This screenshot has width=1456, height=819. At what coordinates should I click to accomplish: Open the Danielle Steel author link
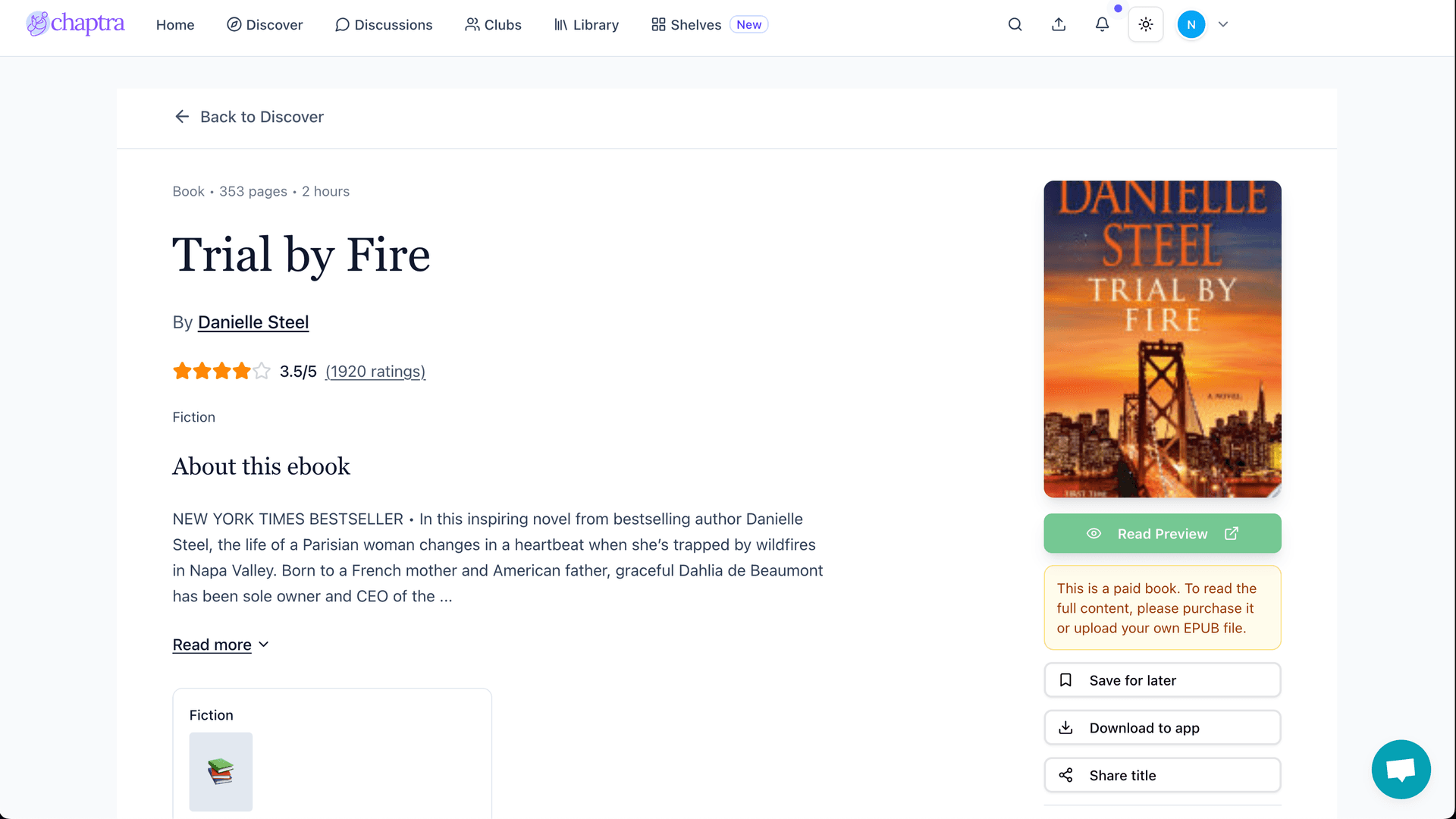pyautogui.click(x=253, y=322)
